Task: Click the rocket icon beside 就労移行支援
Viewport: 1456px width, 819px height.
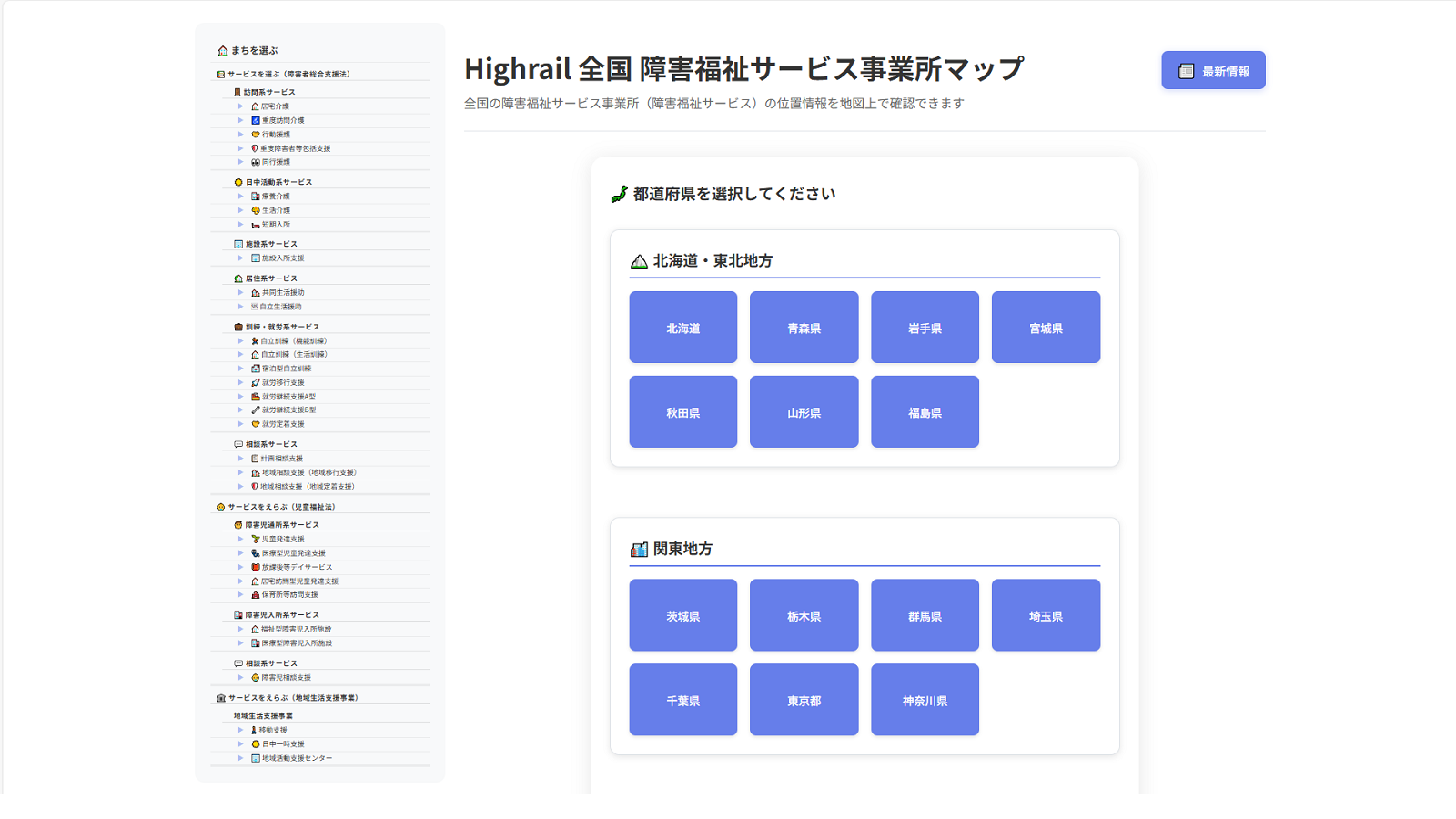Action: click(x=256, y=383)
